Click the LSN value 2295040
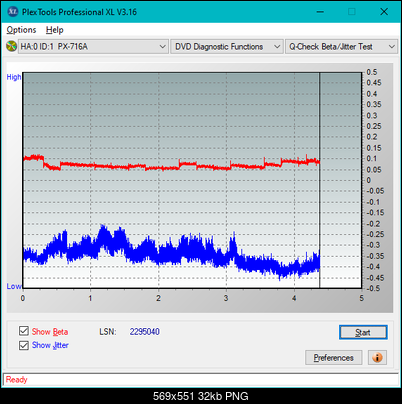 point(145,332)
